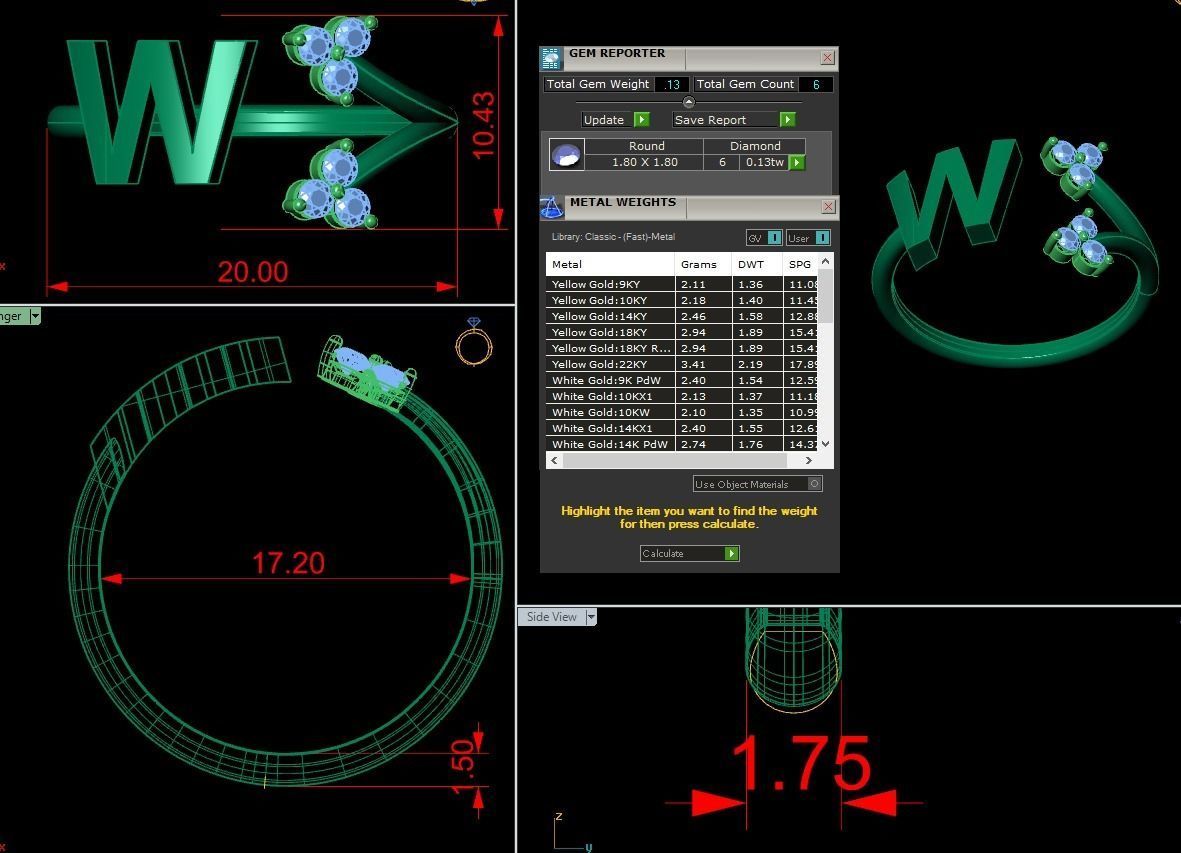Image resolution: width=1181 pixels, height=853 pixels.
Task: Select the Yellow Gold:14KY row
Action: coord(609,316)
